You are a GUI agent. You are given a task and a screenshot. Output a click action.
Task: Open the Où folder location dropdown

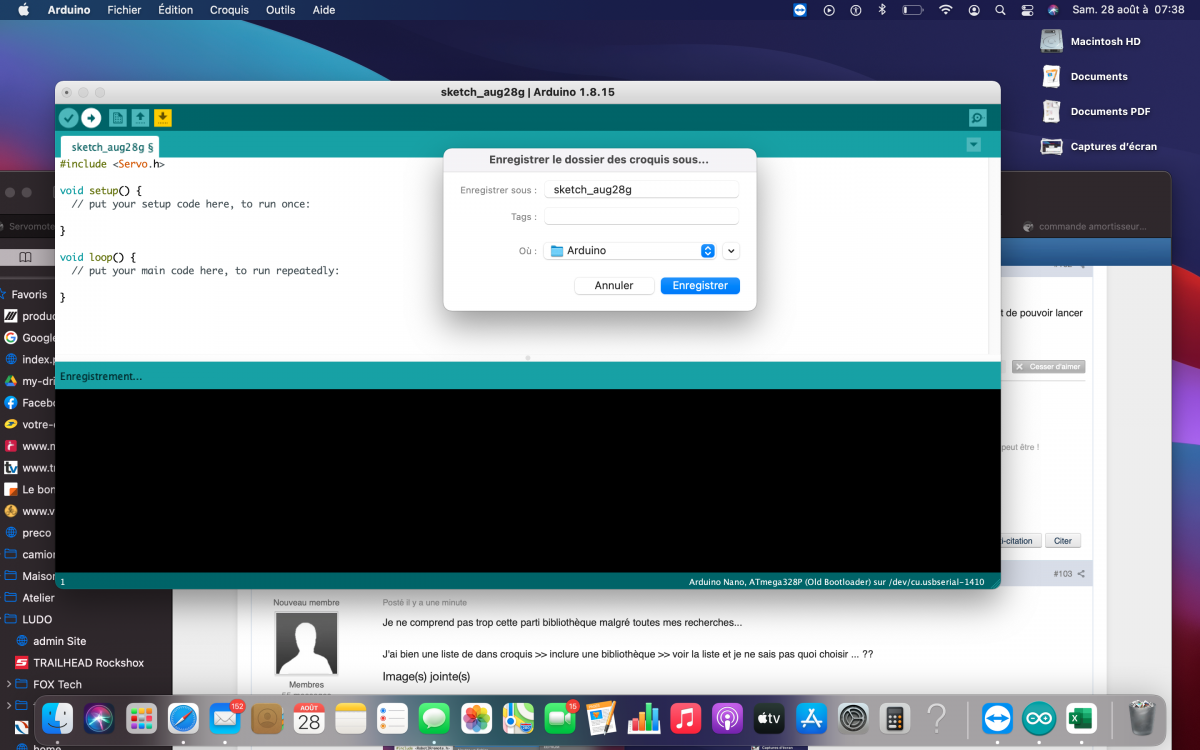(x=629, y=251)
